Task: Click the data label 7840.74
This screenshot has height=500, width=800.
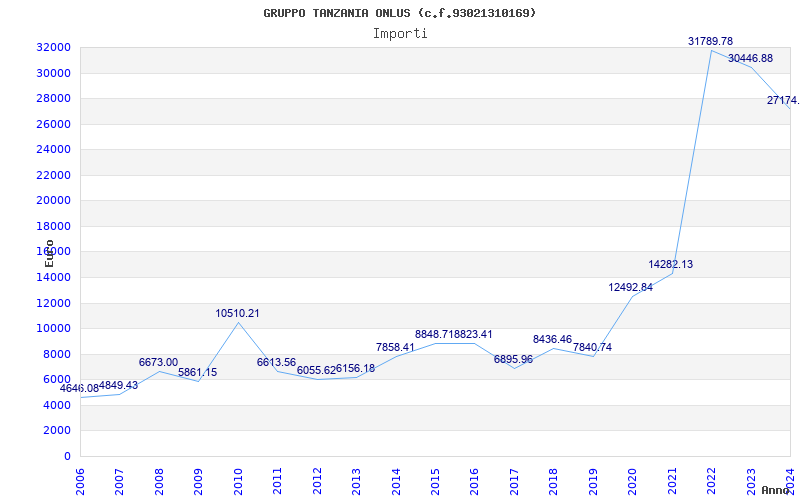Action: click(x=592, y=347)
